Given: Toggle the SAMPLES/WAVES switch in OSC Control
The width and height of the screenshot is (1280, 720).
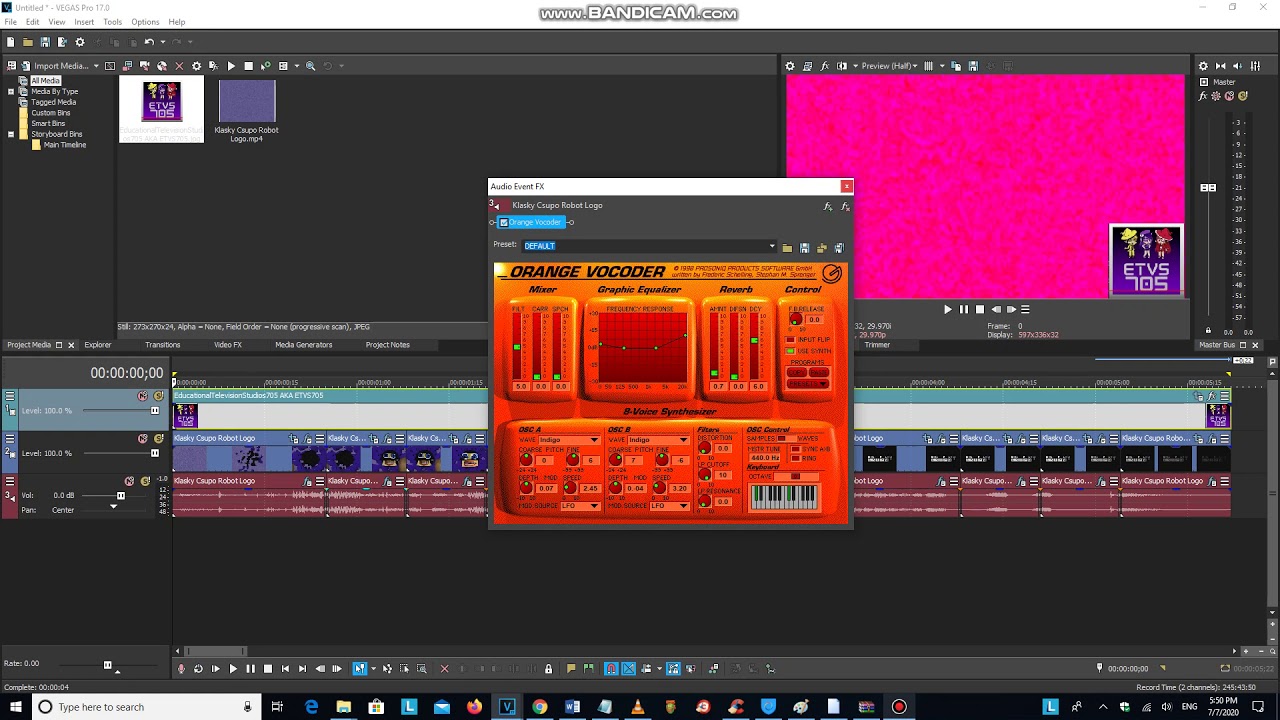Looking at the screenshot, I should 786,438.
